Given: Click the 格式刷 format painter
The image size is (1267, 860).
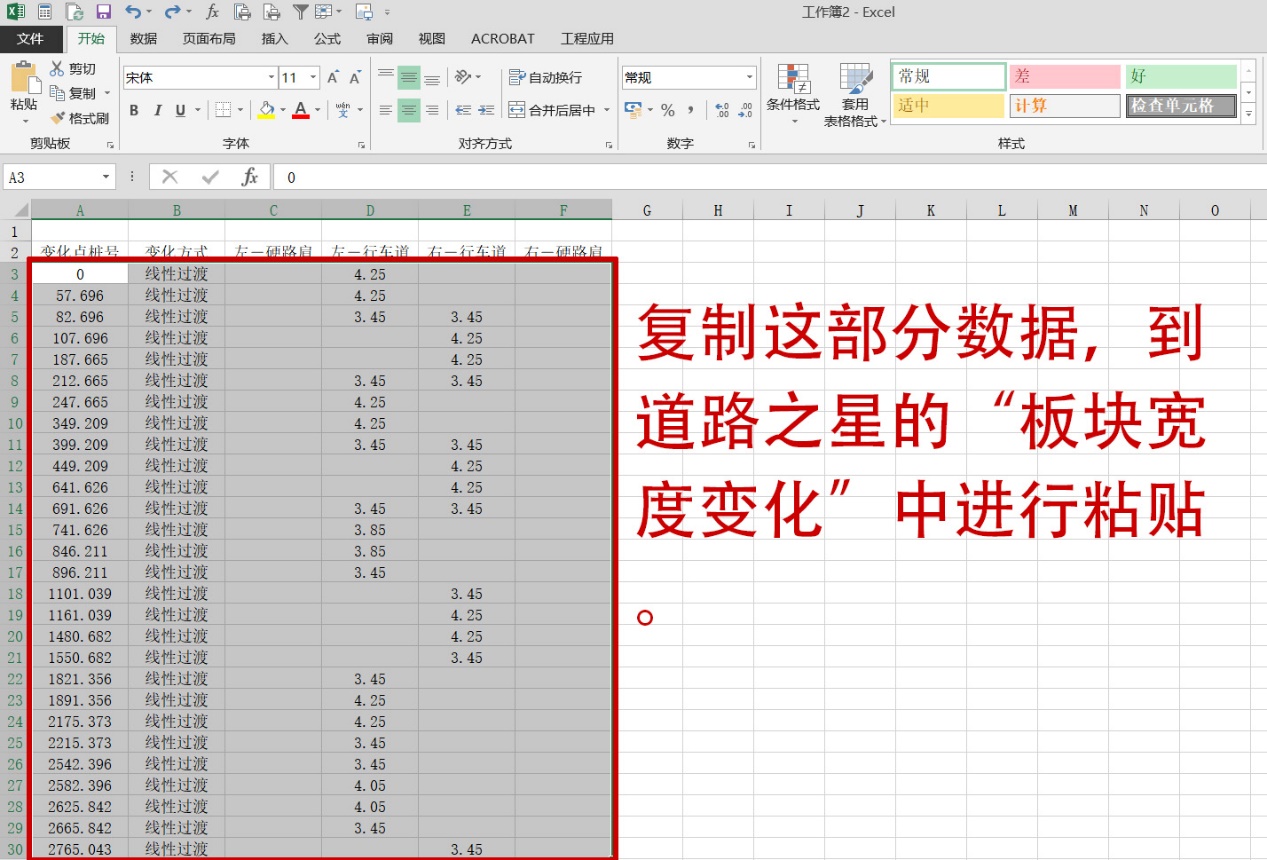Looking at the screenshot, I should tap(79, 118).
